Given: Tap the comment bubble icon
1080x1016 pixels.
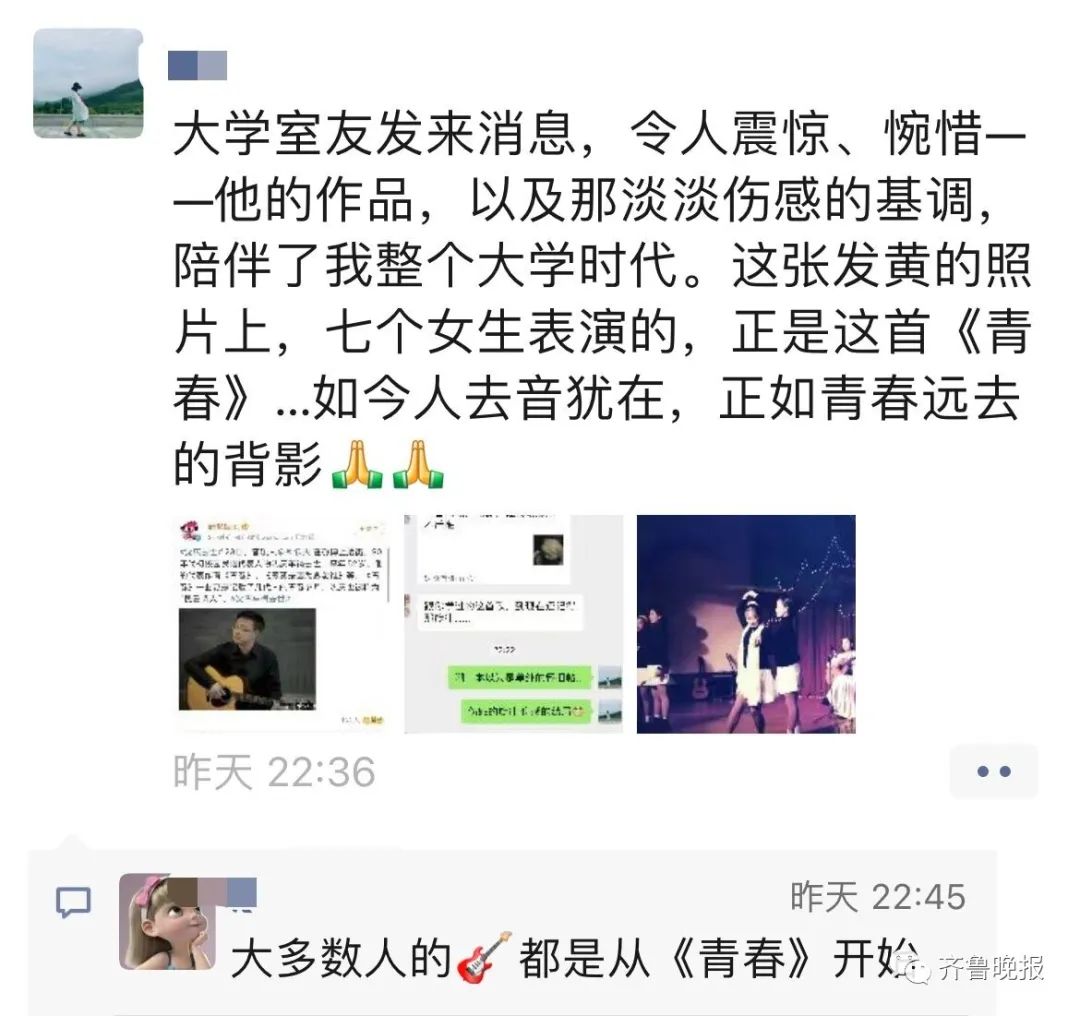Looking at the screenshot, I should [x=73, y=902].
